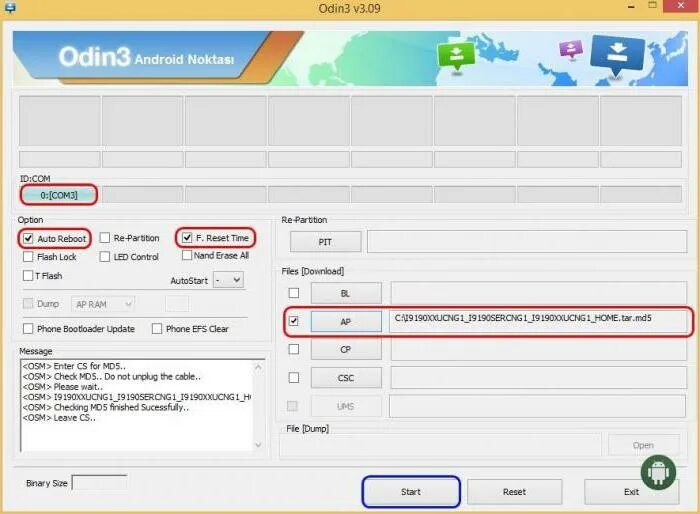
Task: Click the Message log scroll up arrow
Action: pos(258,367)
